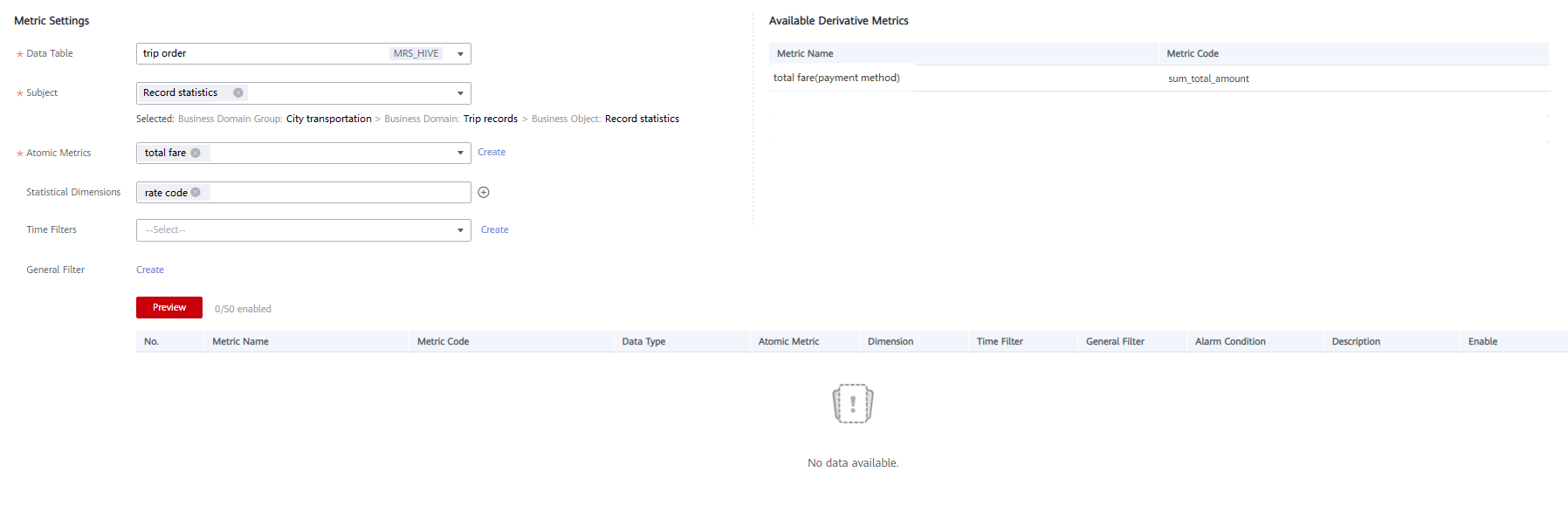Click the Available Derivative Metrics heading
Screen dimensions: 1568x513
tap(838, 20)
